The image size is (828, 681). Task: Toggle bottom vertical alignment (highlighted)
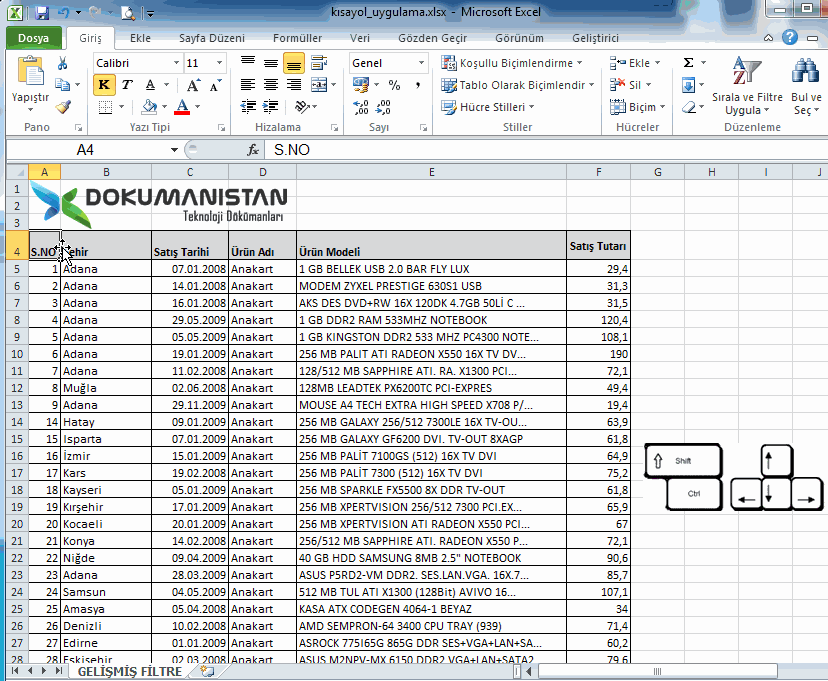click(294, 63)
